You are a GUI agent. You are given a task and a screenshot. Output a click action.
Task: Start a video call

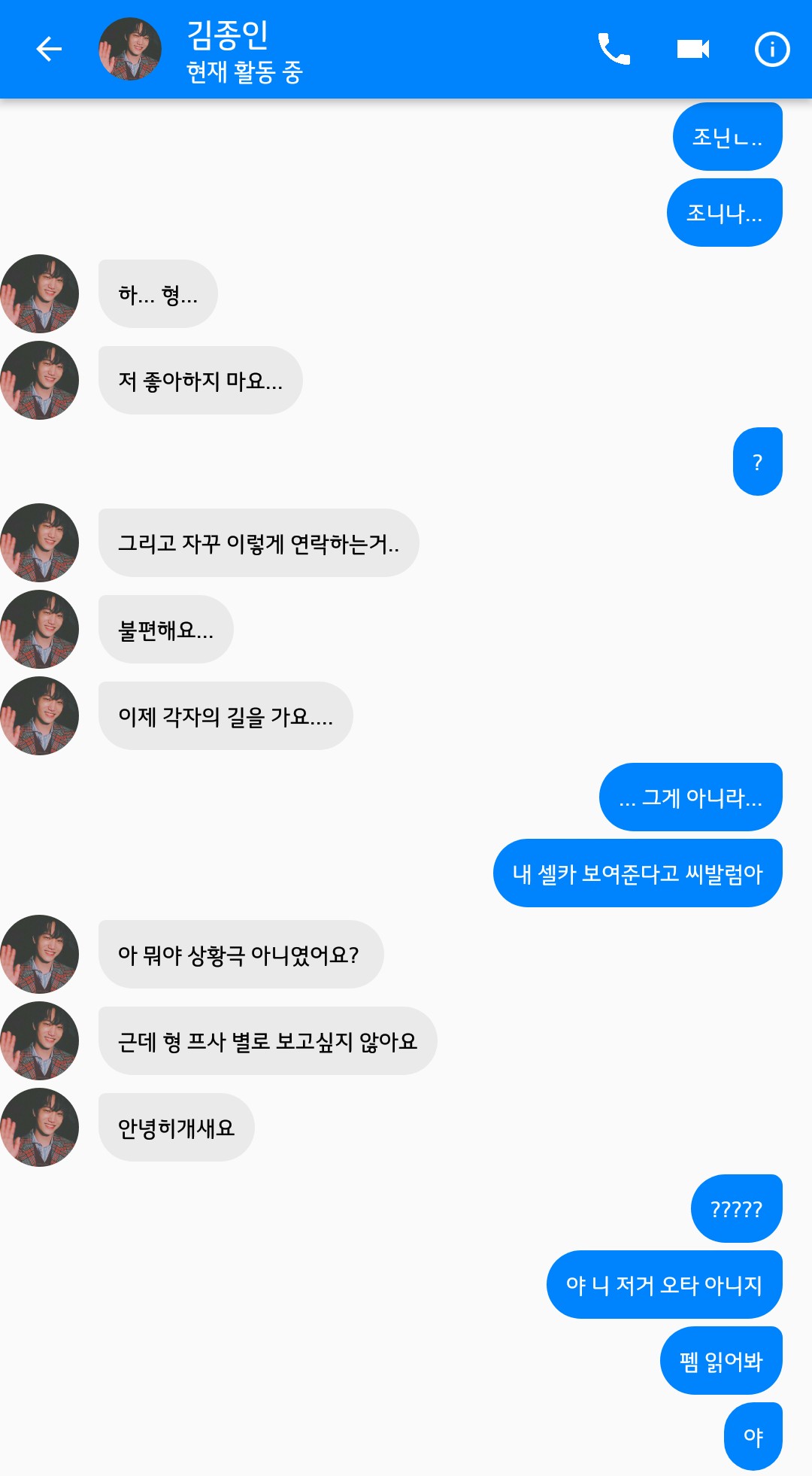point(692,50)
